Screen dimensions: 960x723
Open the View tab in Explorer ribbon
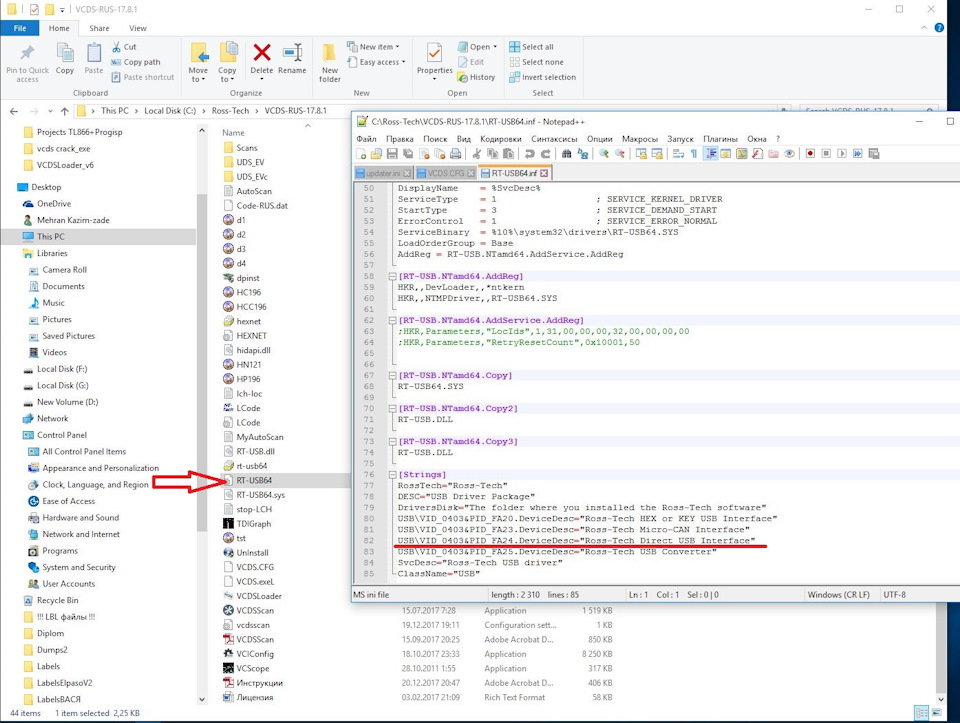pyautogui.click(x=138, y=28)
